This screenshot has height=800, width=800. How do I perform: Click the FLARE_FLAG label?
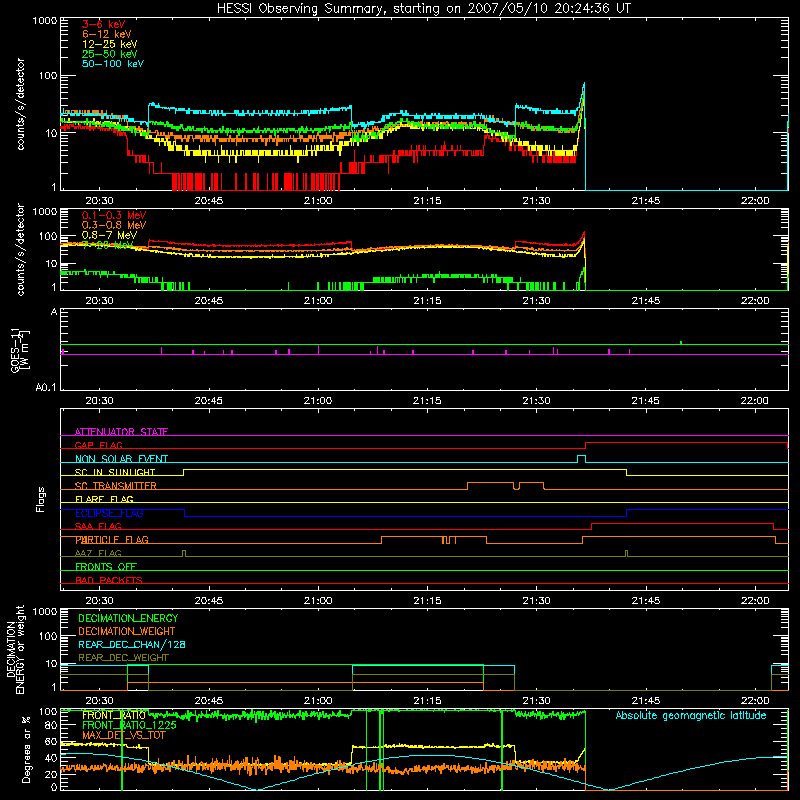[x=104, y=499]
